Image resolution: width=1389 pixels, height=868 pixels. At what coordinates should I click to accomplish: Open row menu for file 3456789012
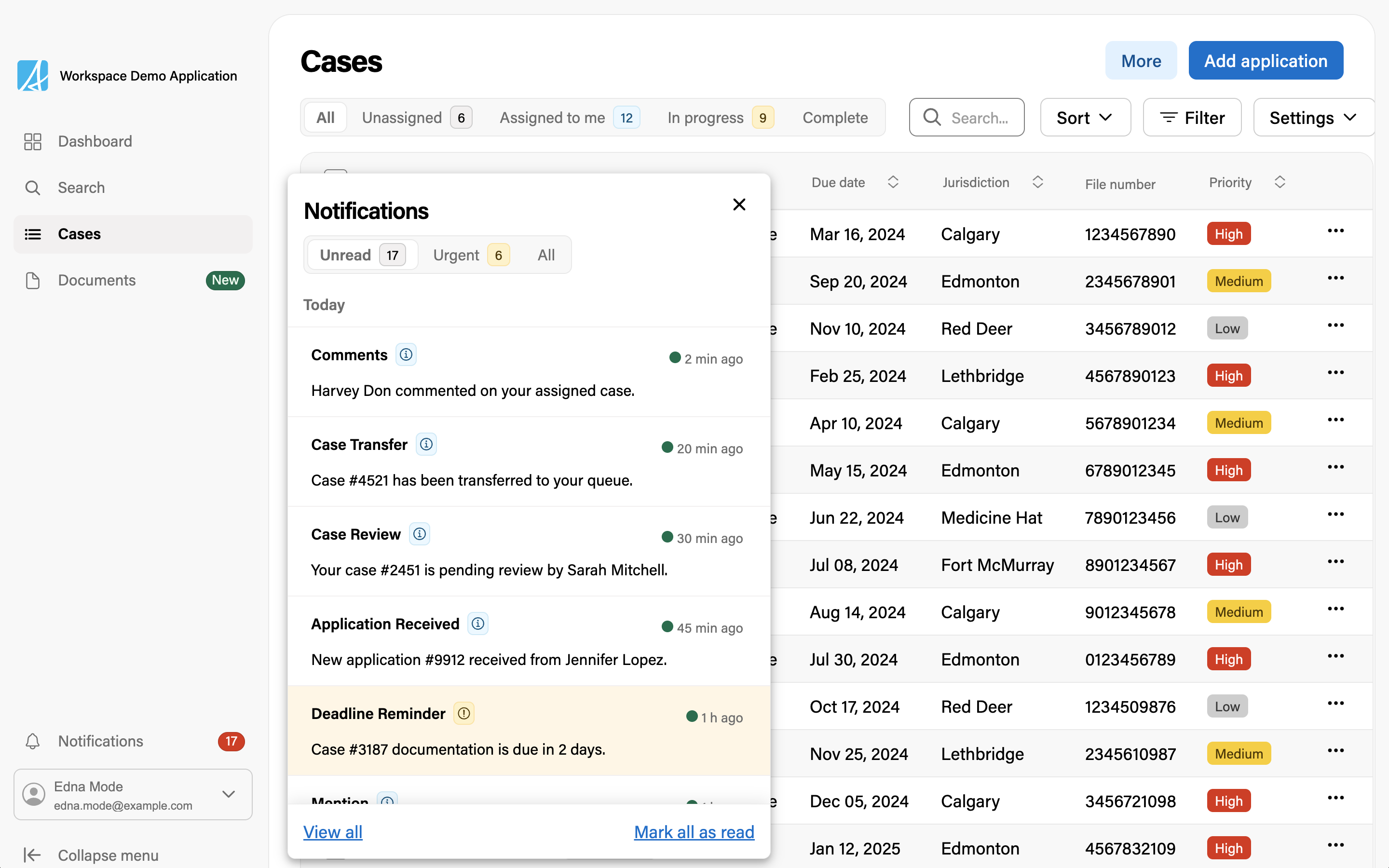tap(1335, 325)
